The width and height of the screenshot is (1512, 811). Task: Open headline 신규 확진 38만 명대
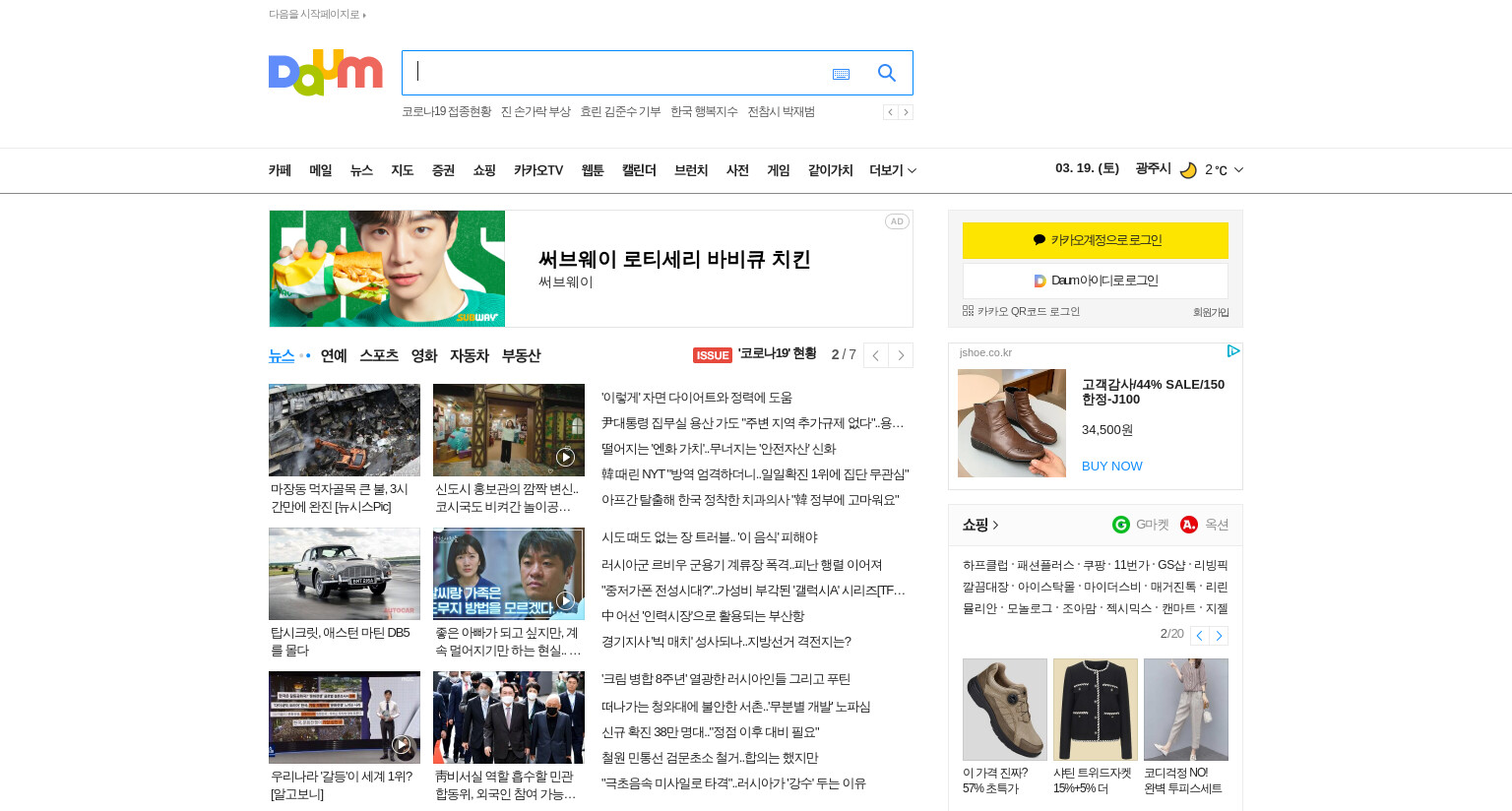710,732
